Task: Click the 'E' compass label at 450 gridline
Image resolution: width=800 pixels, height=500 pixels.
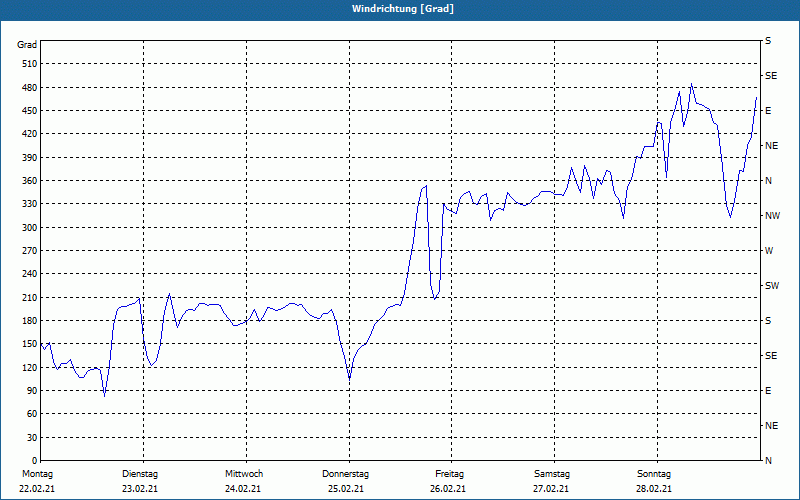Action: [768, 111]
